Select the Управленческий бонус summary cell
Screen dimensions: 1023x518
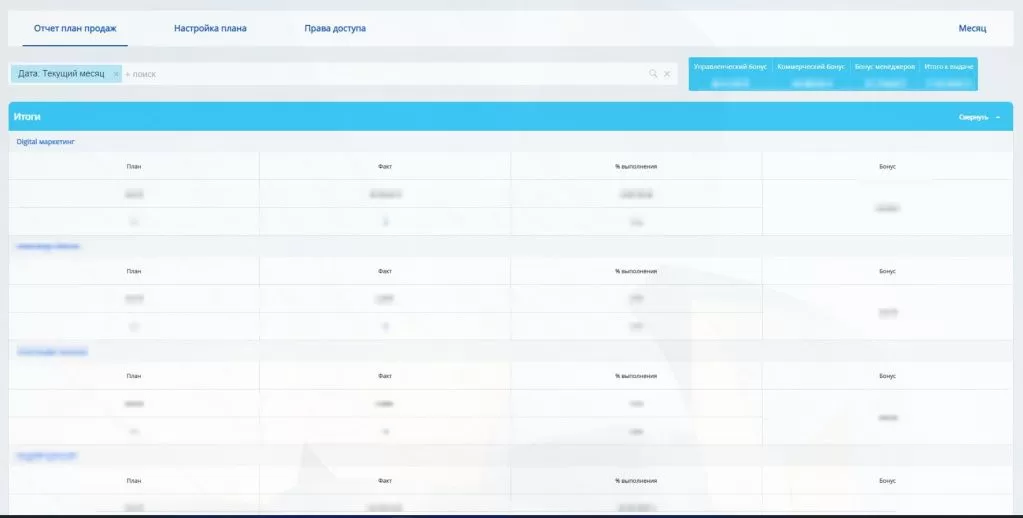[x=730, y=66]
